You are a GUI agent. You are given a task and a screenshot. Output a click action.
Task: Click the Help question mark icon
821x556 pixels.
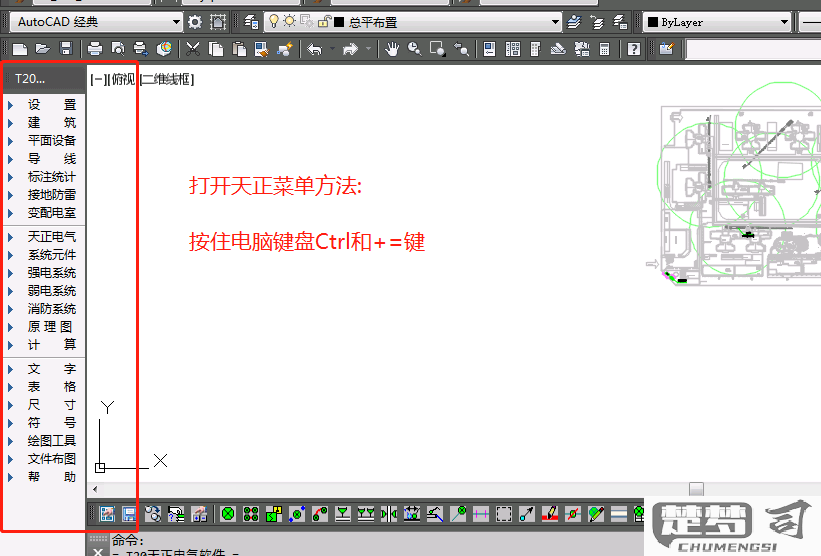pyautogui.click(x=634, y=49)
